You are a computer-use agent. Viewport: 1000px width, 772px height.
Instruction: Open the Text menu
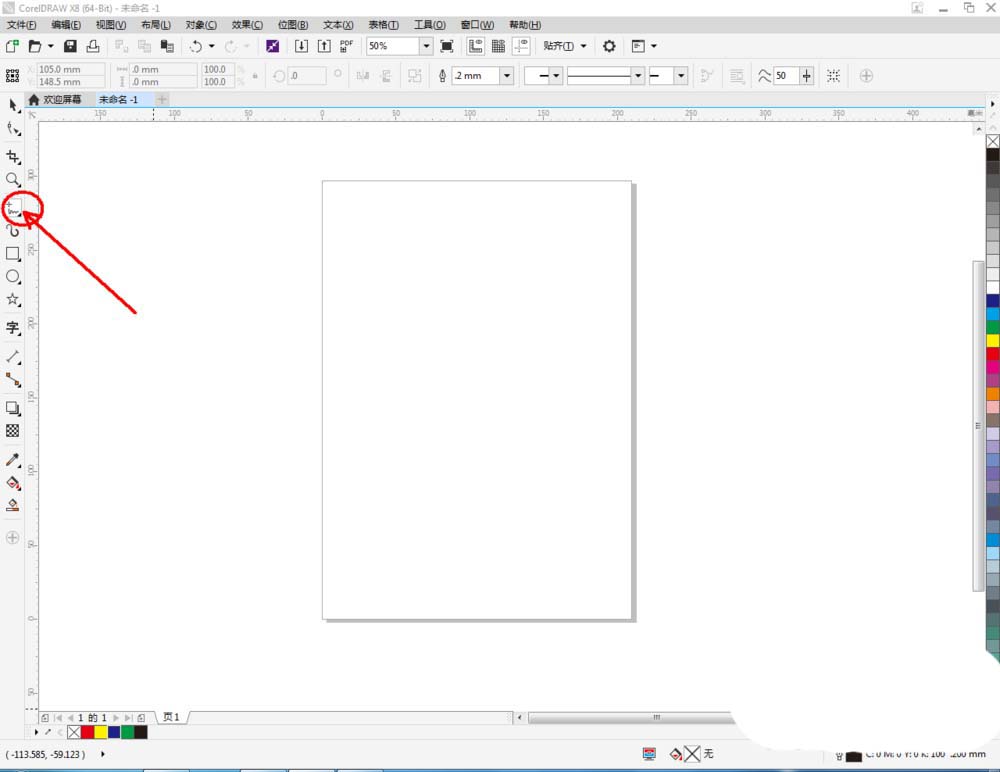[338, 25]
